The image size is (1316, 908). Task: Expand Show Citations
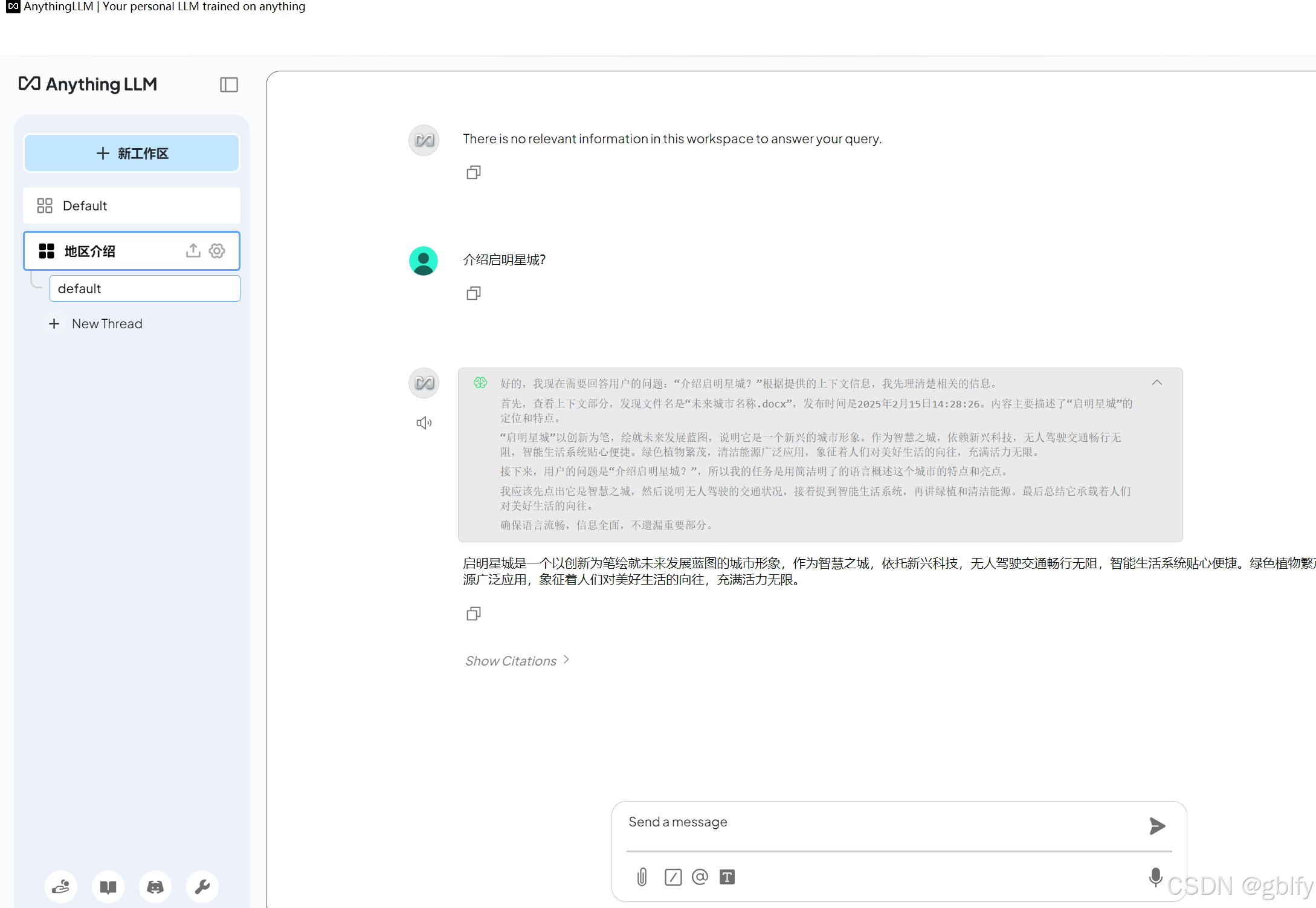[x=517, y=661]
